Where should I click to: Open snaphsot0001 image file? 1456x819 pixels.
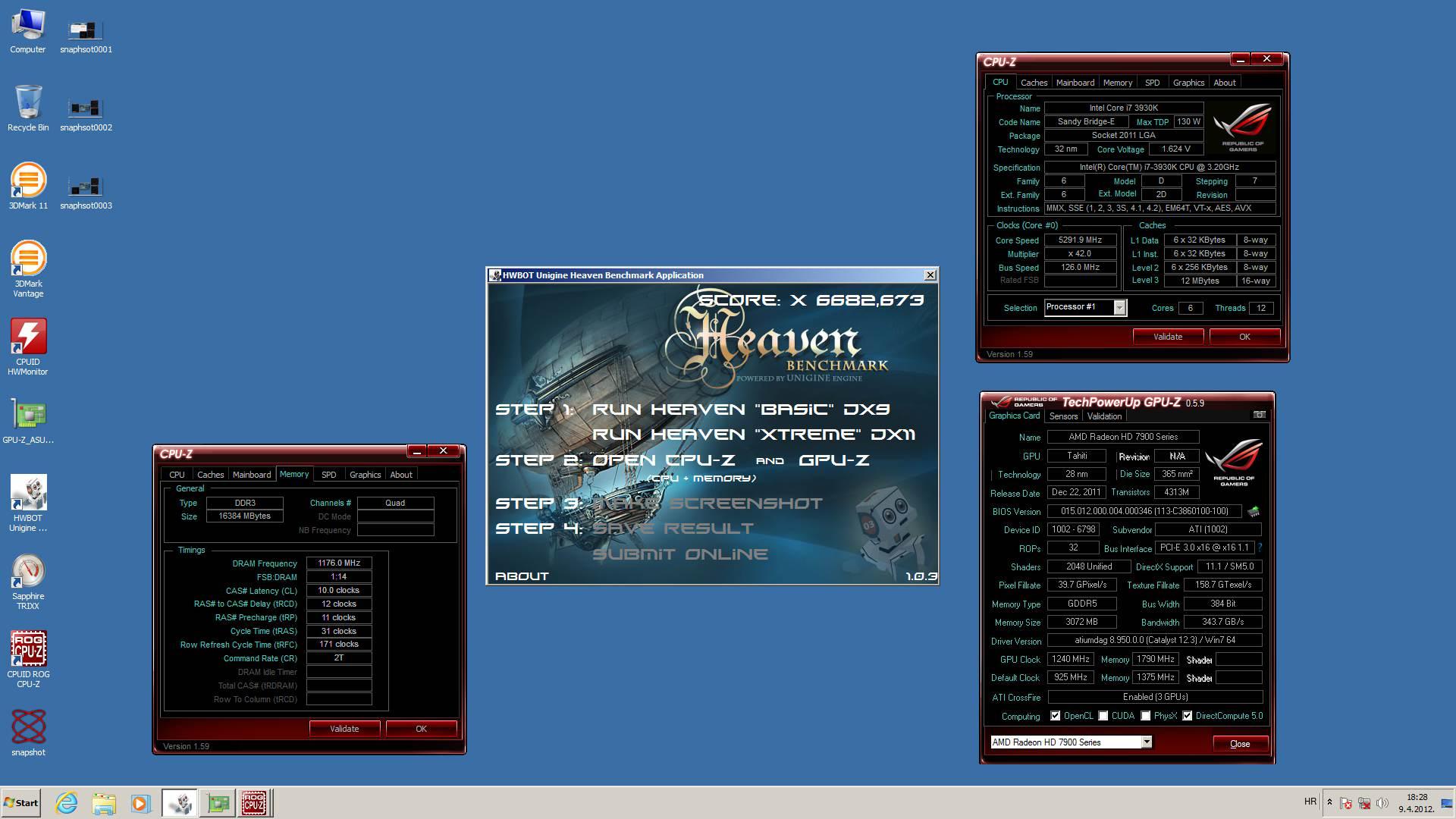(x=86, y=36)
